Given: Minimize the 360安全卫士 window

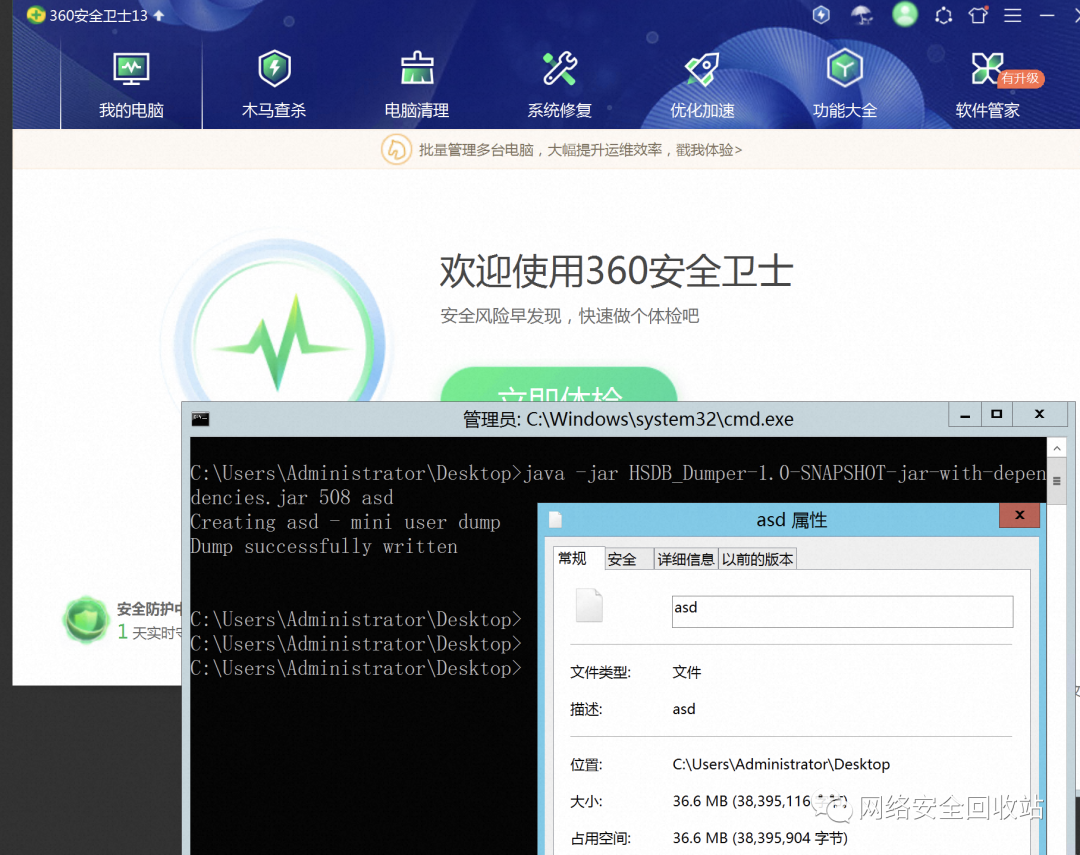Looking at the screenshot, I should 1047,15.
